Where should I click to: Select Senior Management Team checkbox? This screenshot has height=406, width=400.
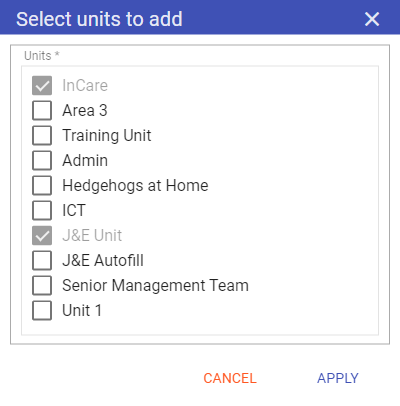coord(42,285)
